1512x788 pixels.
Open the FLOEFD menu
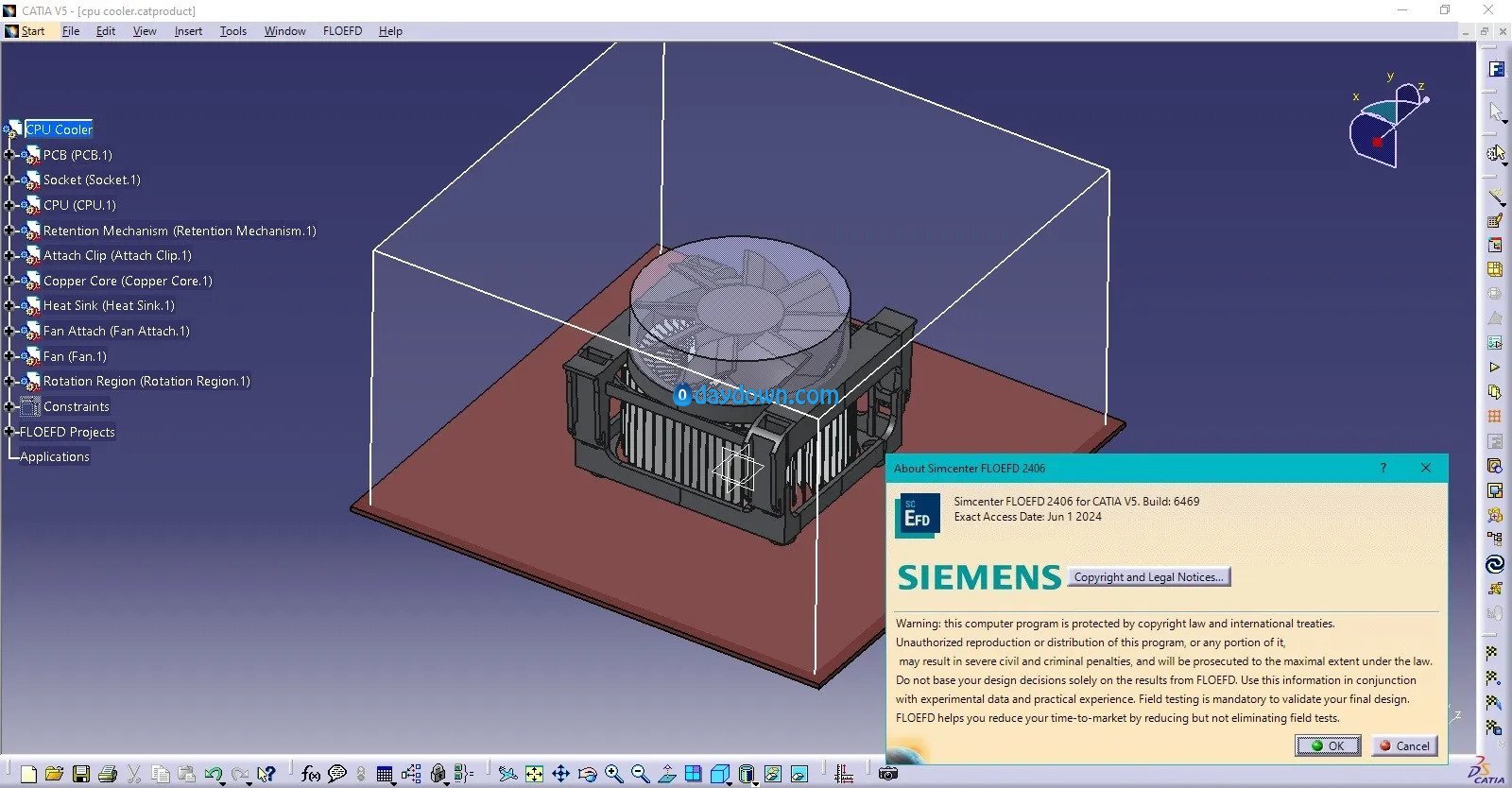(x=342, y=31)
